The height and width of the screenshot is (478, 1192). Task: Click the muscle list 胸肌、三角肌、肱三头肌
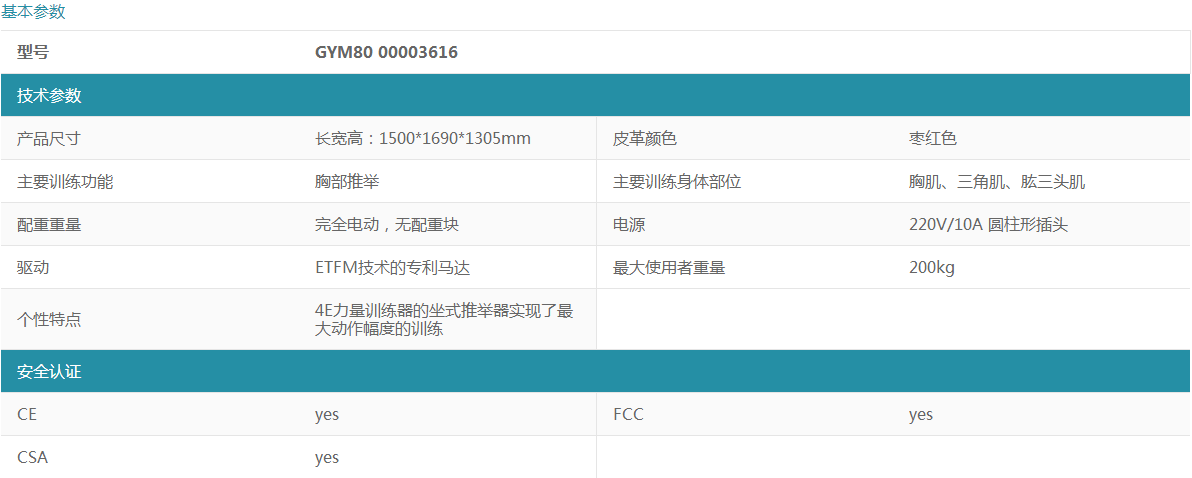[997, 182]
